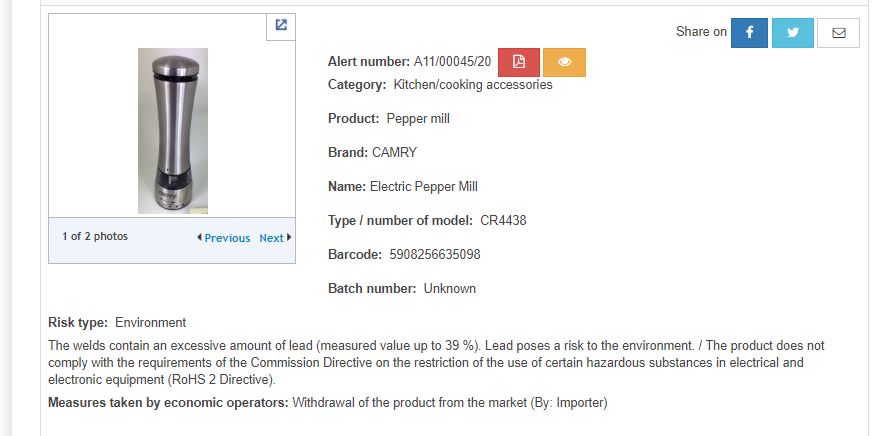The image size is (888, 436).
Task: Share this alert on Twitter
Action: 793,33
